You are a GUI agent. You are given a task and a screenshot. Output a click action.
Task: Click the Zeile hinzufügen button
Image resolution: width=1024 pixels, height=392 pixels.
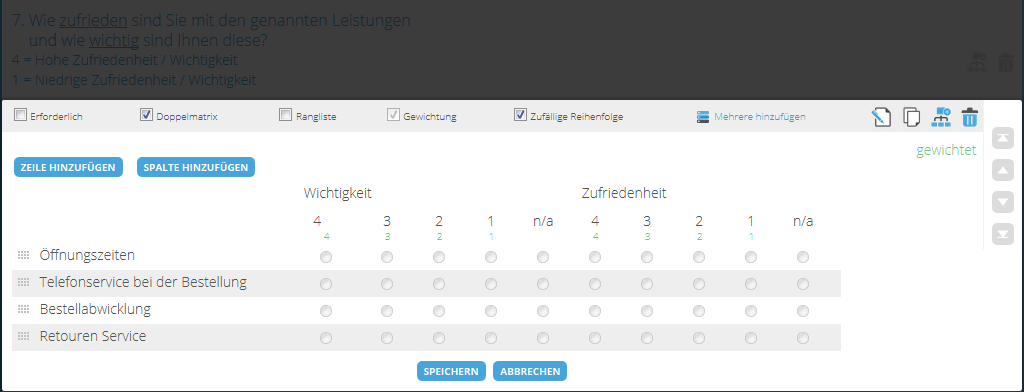pyautogui.click(x=68, y=167)
